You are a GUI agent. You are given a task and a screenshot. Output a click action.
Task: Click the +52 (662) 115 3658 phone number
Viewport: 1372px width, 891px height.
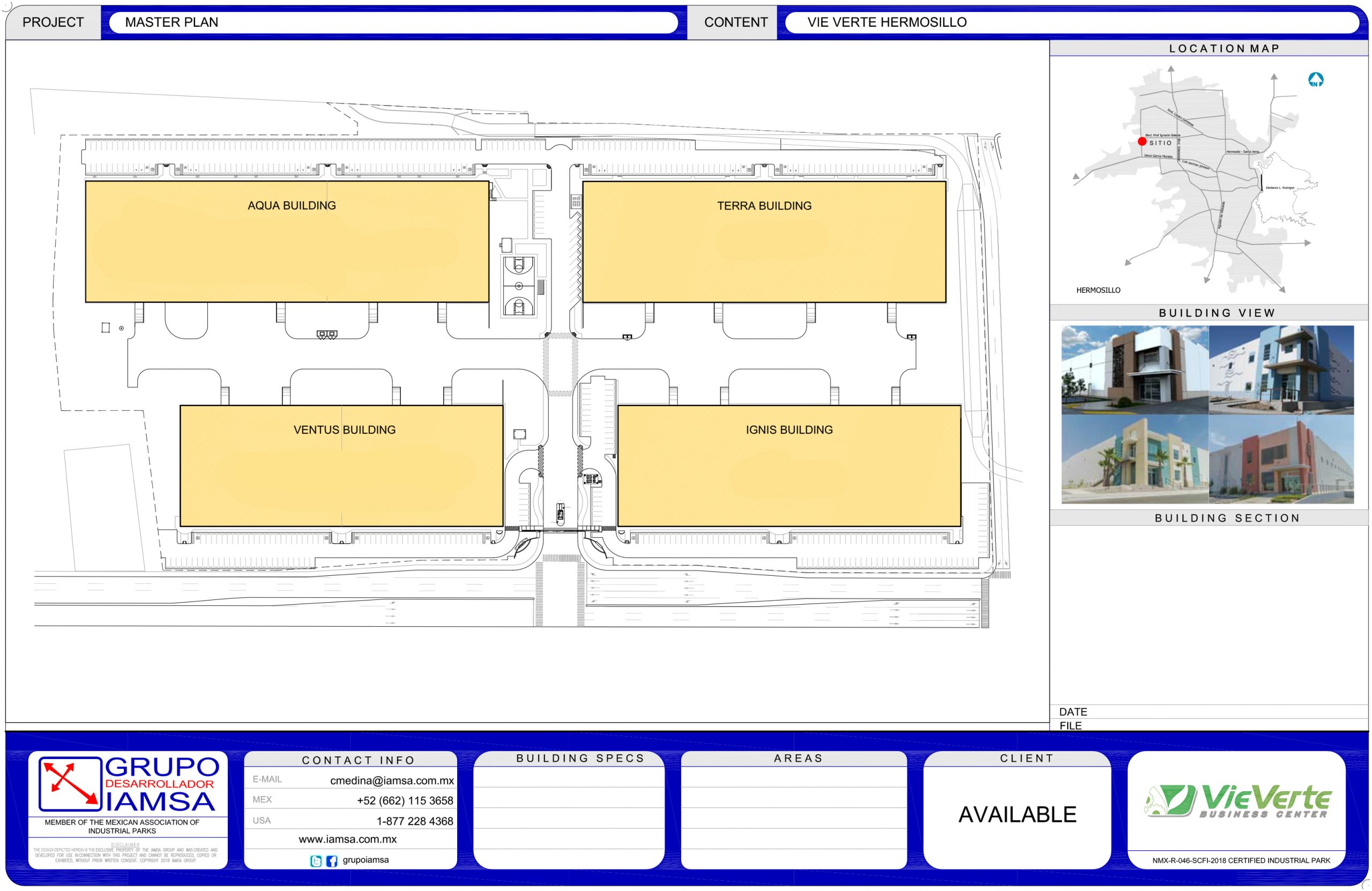(405, 801)
